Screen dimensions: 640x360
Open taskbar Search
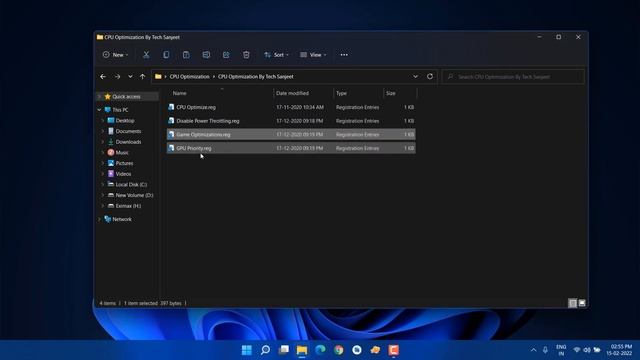point(265,350)
